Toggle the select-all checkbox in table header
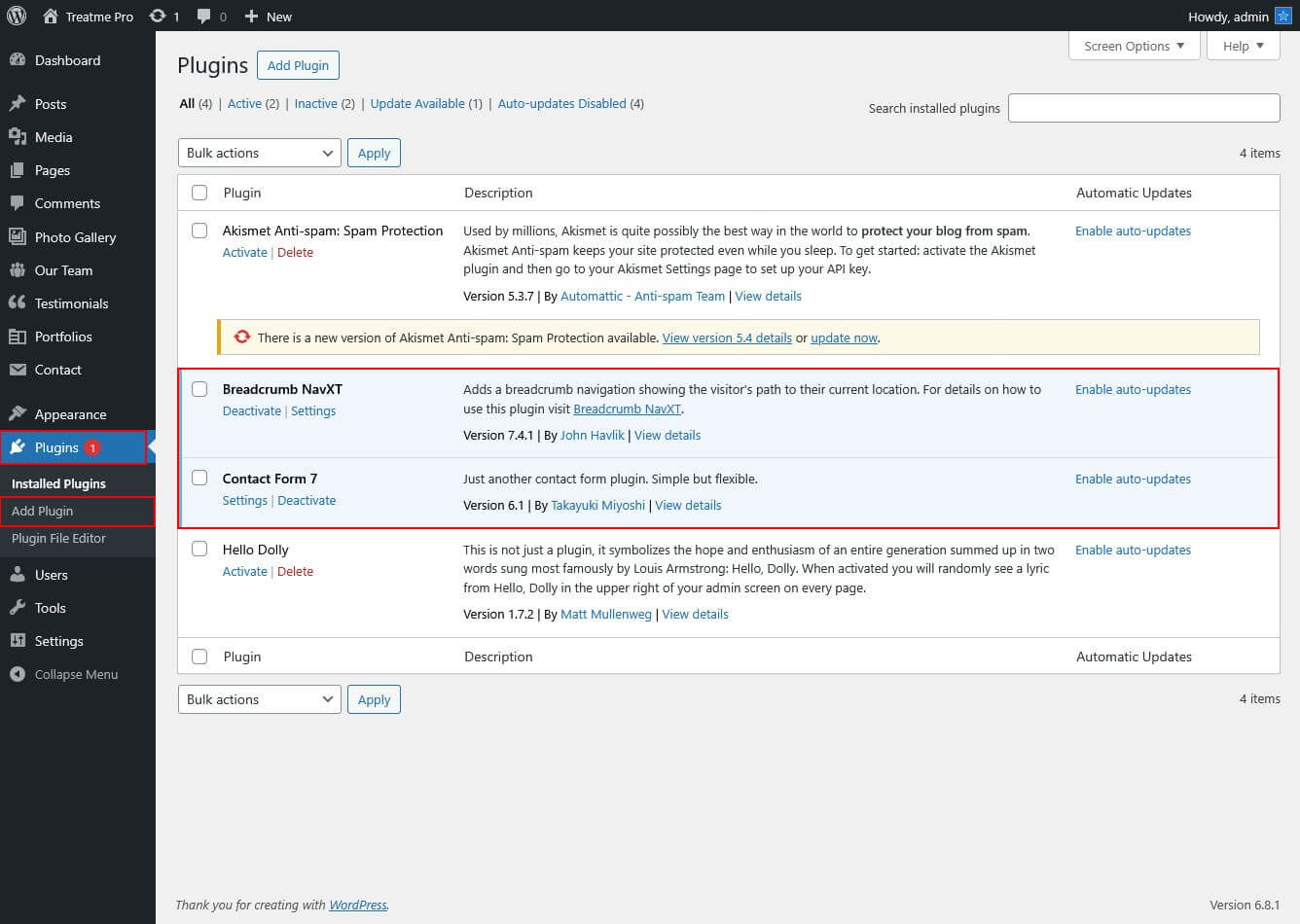 pos(199,193)
